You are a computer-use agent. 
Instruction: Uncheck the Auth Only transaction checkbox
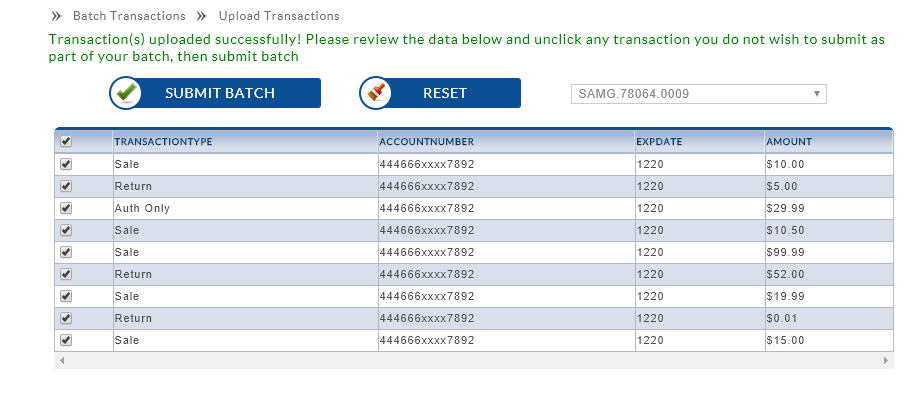(x=66, y=208)
